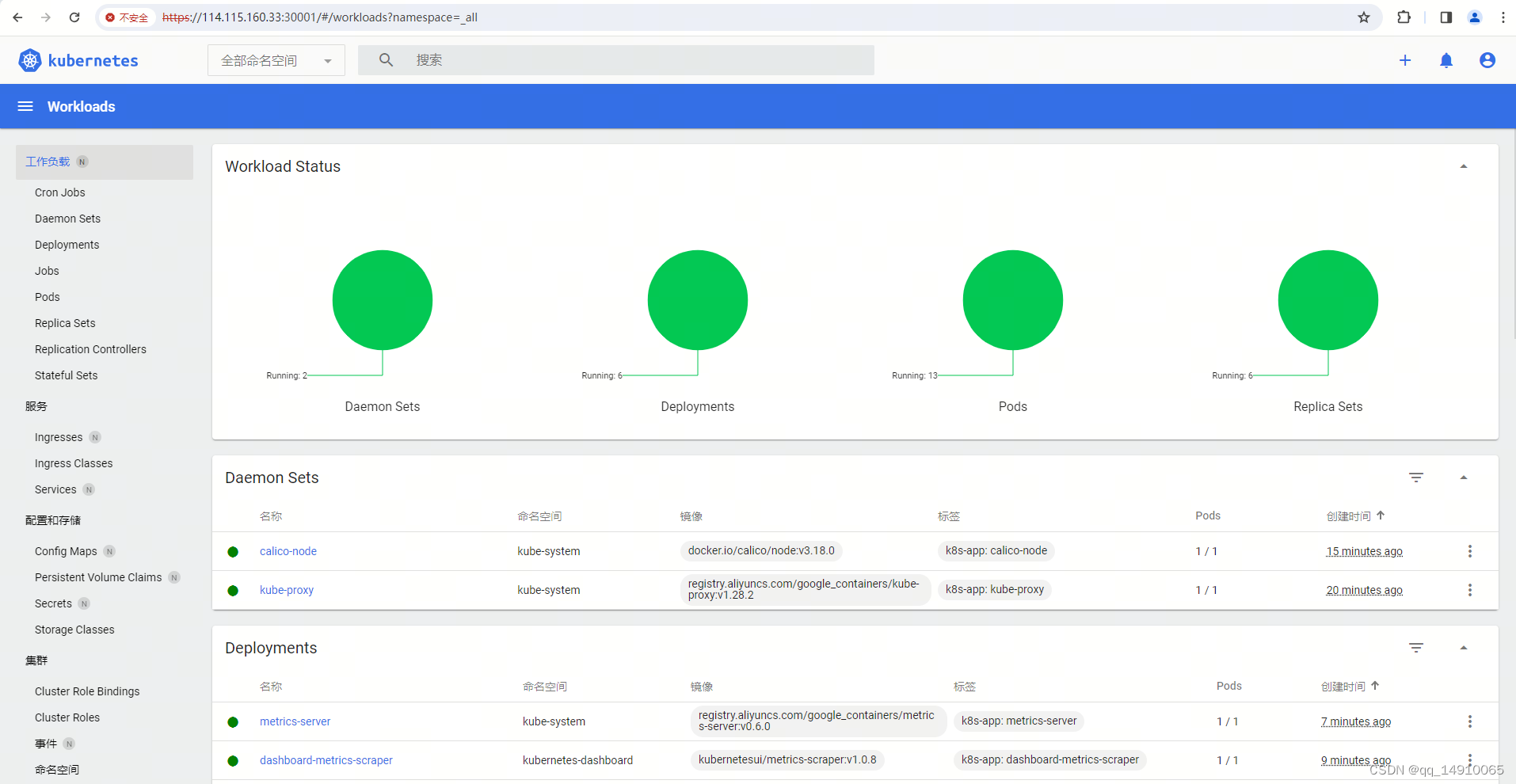Click the metrics-server green status indicator

[x=233, y=722]
